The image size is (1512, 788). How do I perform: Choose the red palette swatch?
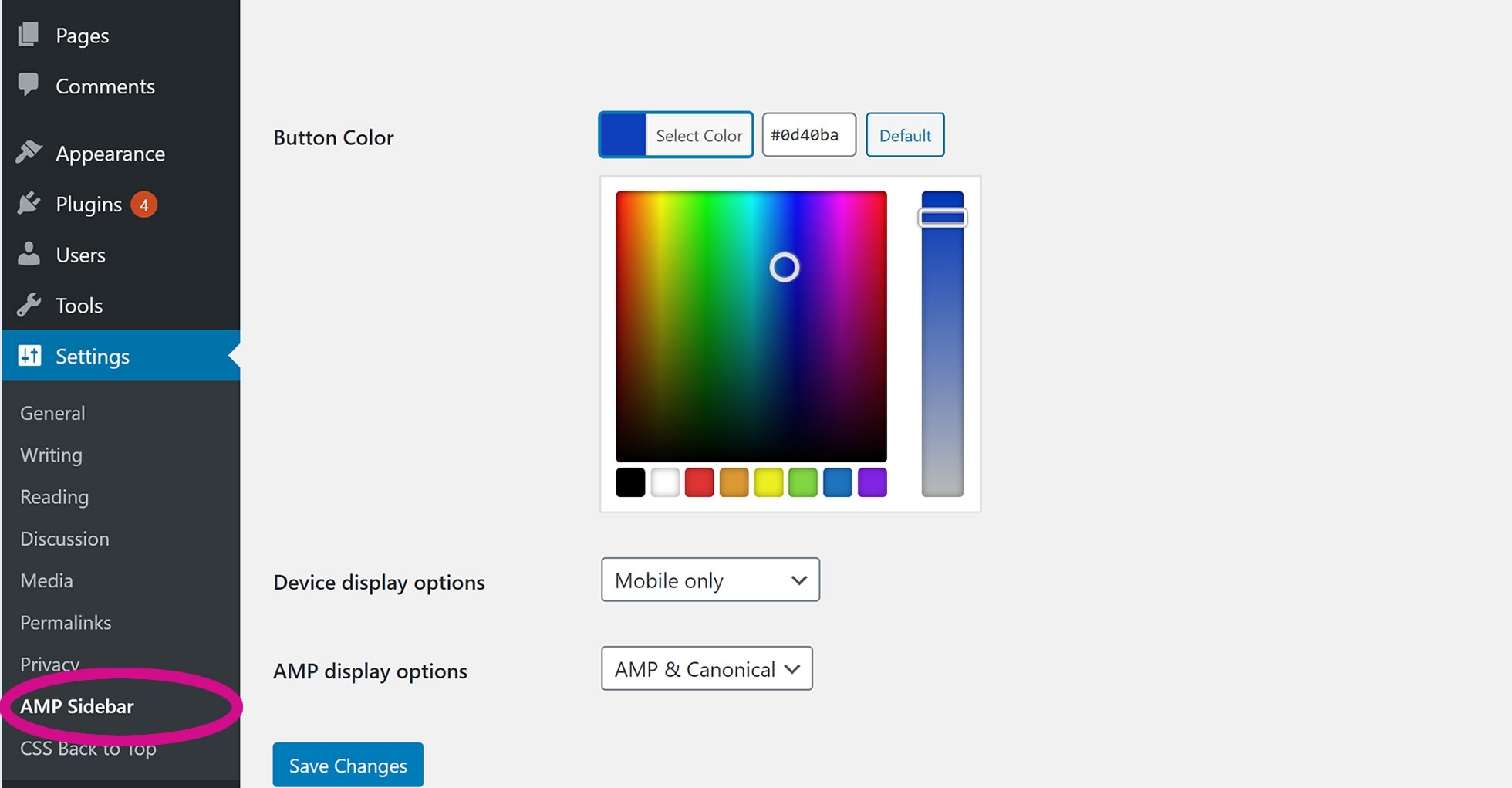pos(699,482)
